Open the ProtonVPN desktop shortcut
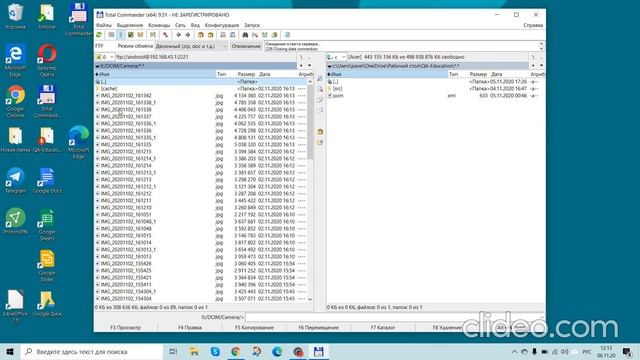 [15, 221]
